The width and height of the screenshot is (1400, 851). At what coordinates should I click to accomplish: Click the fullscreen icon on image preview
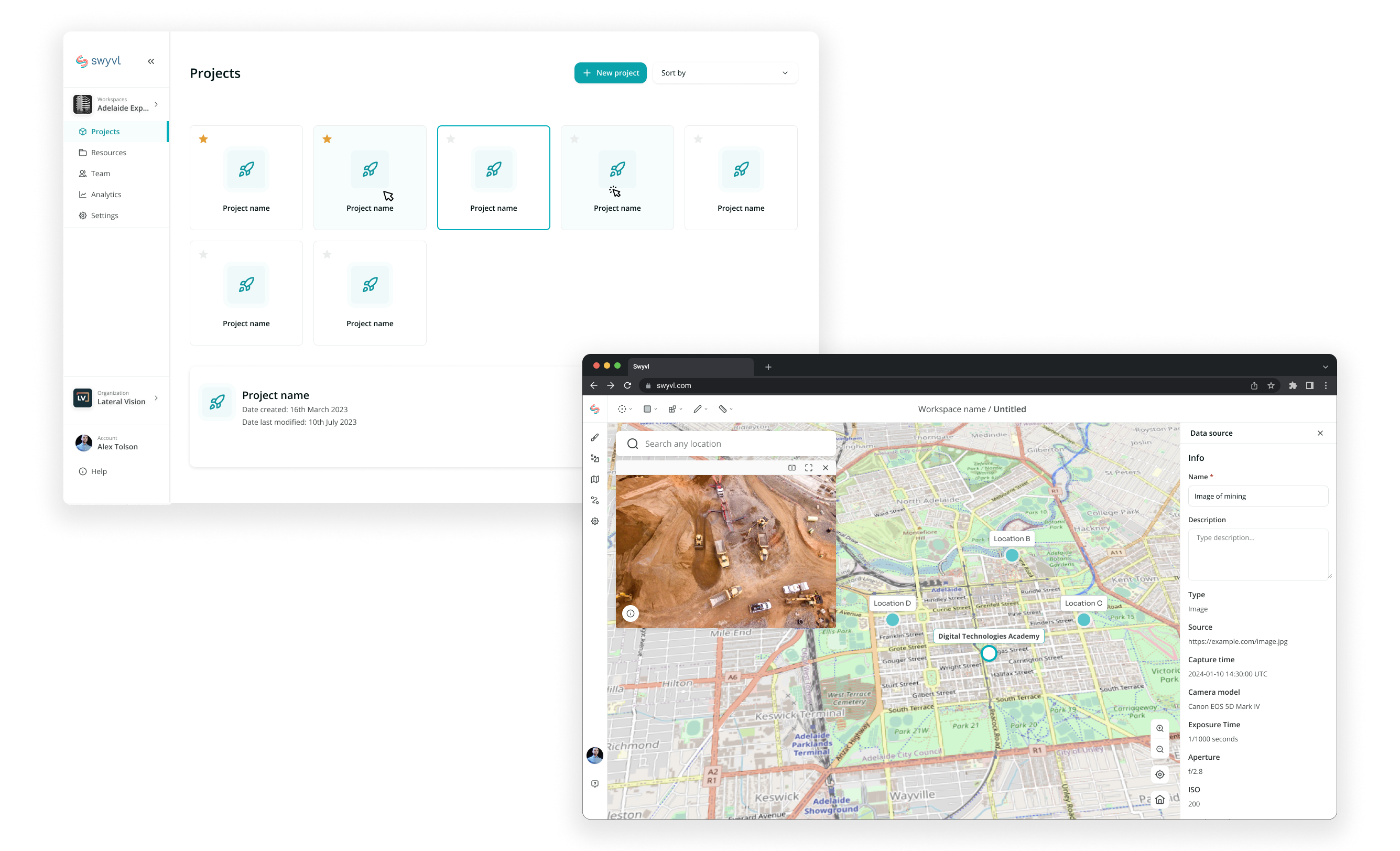pyautogui.click(x=809, y=468)
